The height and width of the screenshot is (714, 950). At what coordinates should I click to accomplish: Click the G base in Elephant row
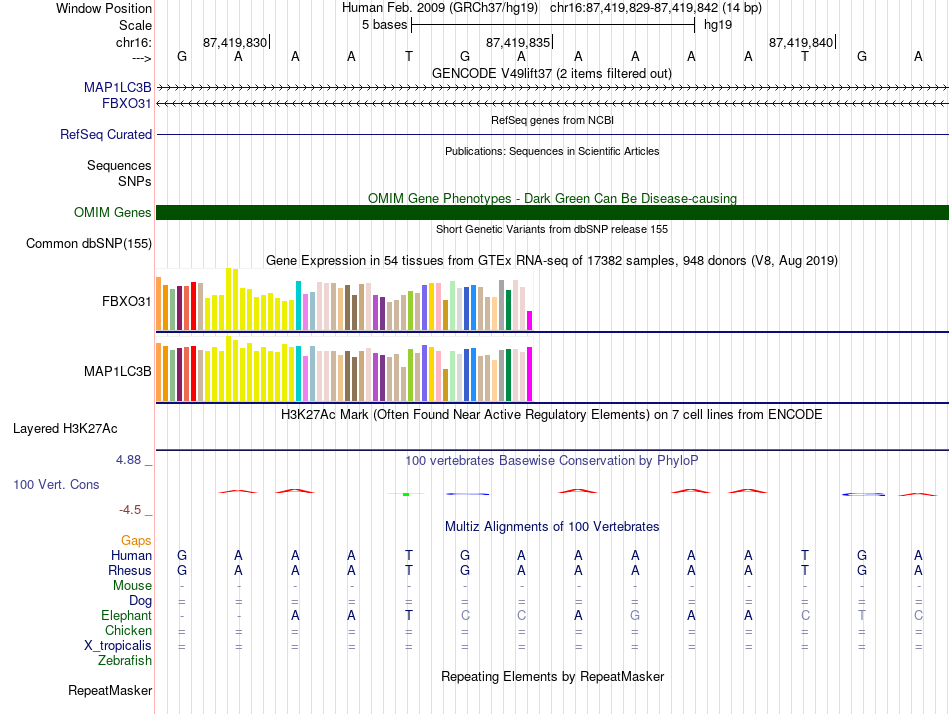pos(634,615)
